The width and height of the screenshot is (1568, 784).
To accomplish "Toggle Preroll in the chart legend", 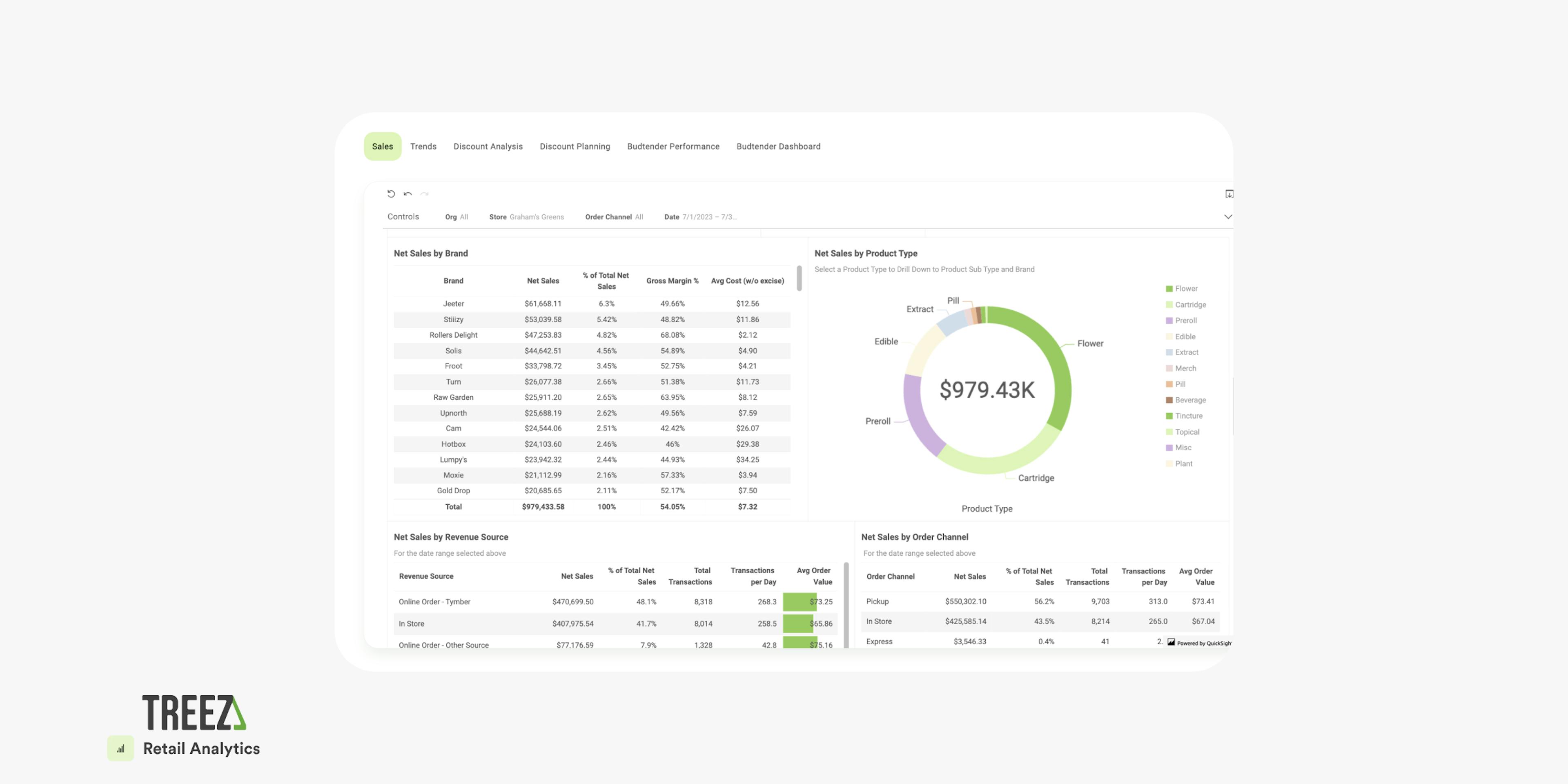I will [x=1185, y=321].
